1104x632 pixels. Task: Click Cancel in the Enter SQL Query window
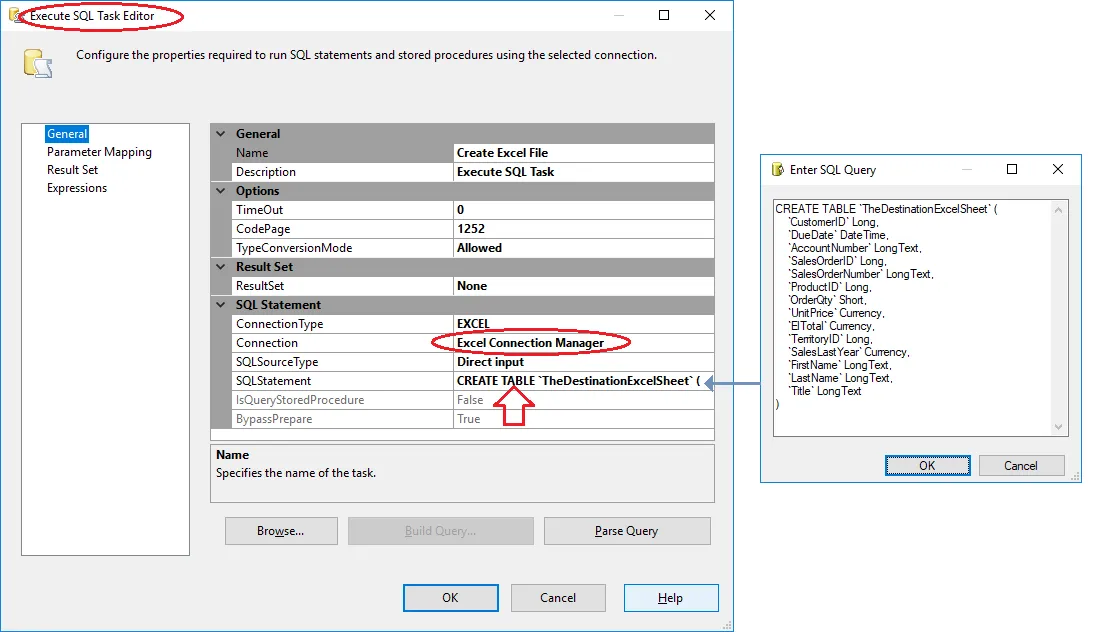[x=1021, y=465]
